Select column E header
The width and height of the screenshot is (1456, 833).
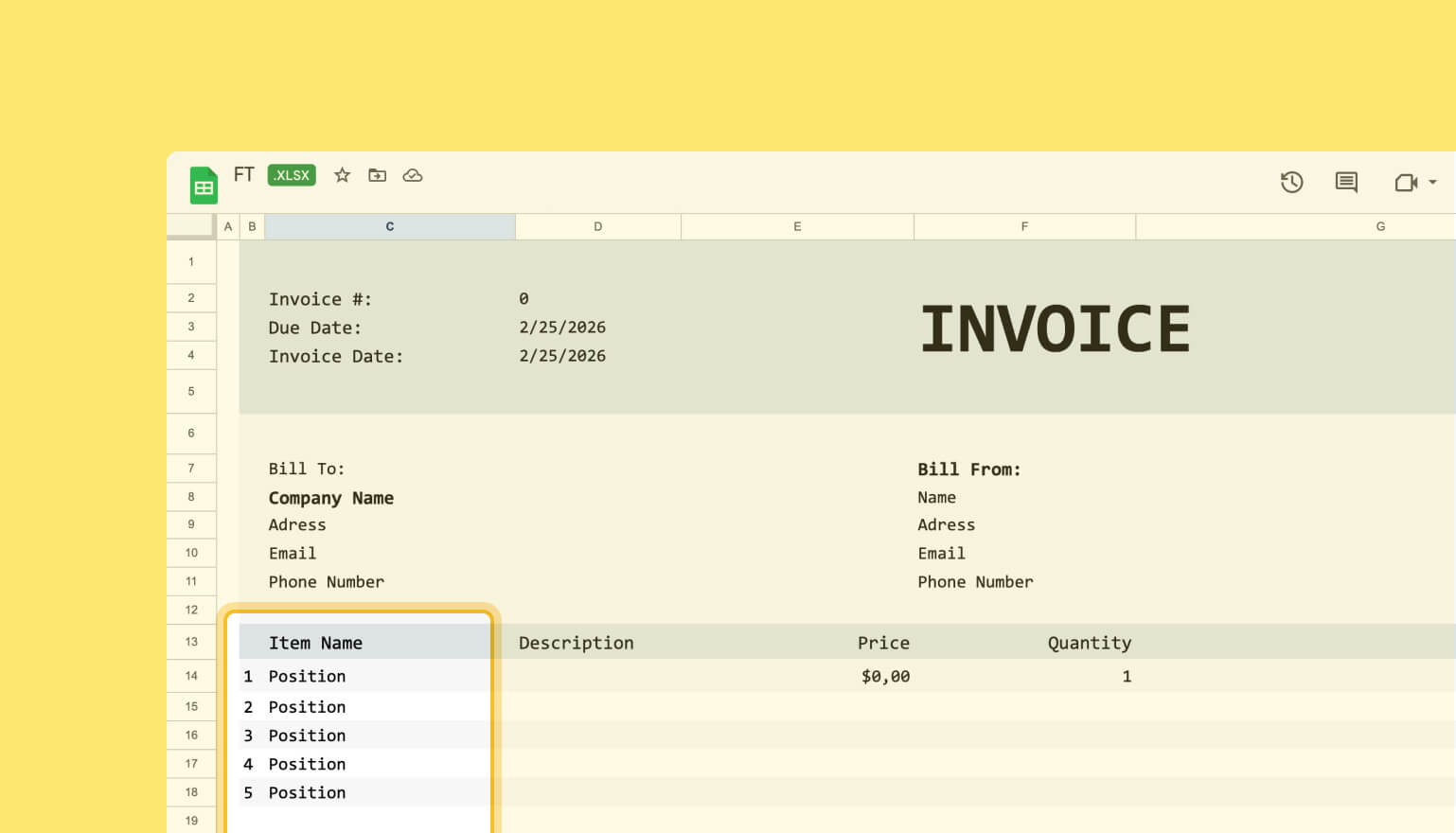(797, 226)
